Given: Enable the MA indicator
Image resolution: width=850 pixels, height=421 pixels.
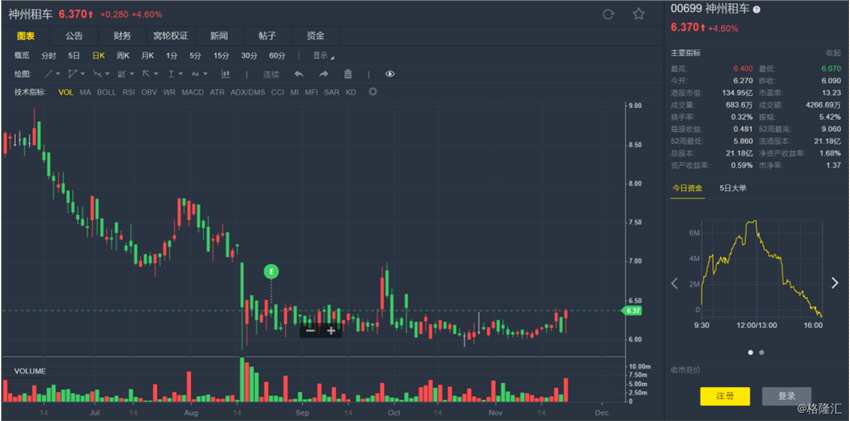Looking at the screenshot, I should pyautogui.click(x=85, y=92).
